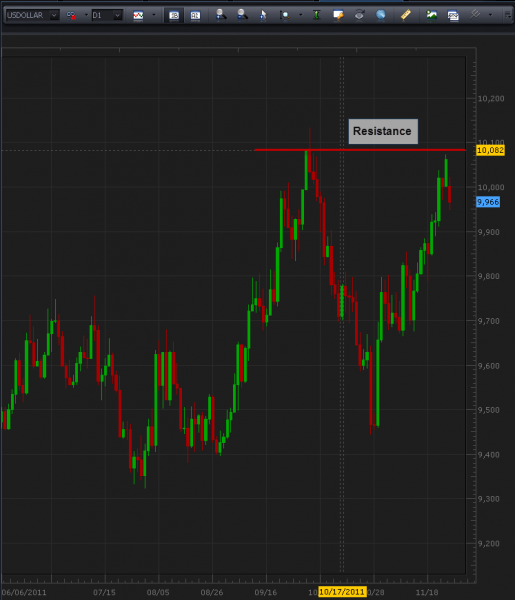Select the cursor pointer tool
The height and width of the screenshot is (600, 515).
263,15
